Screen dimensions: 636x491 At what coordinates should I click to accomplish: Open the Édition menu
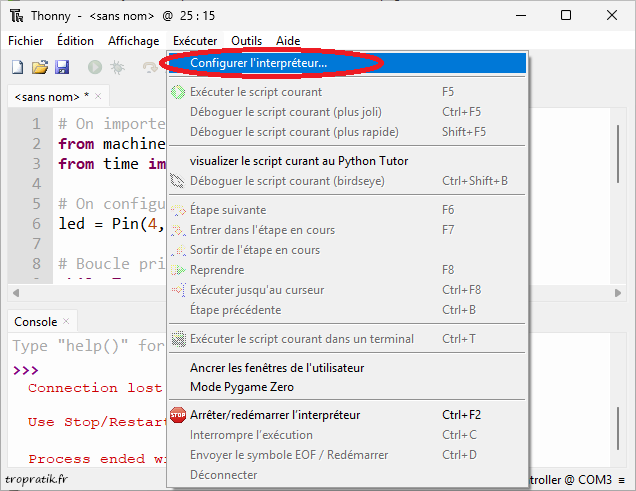(x=75, y=41)
